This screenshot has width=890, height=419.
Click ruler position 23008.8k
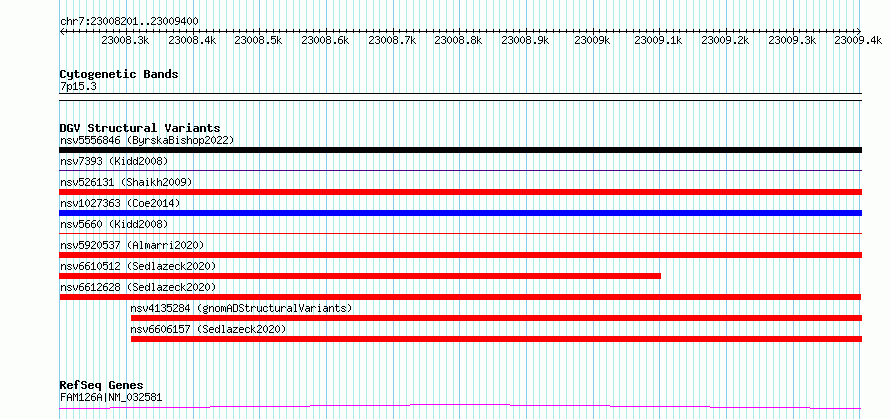point(459,40)
